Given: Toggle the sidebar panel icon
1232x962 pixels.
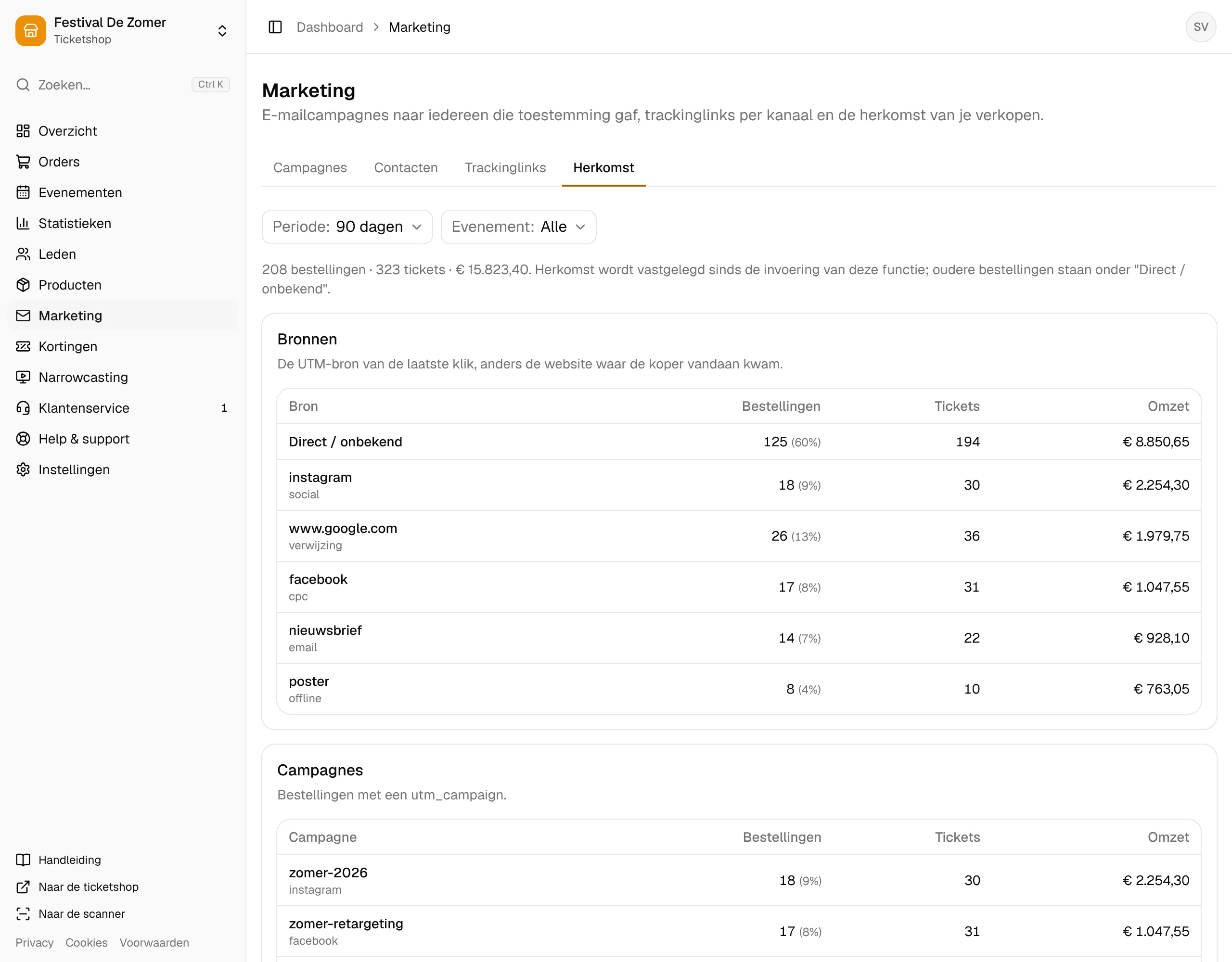Looking at the screenshot, I should 275,27.
